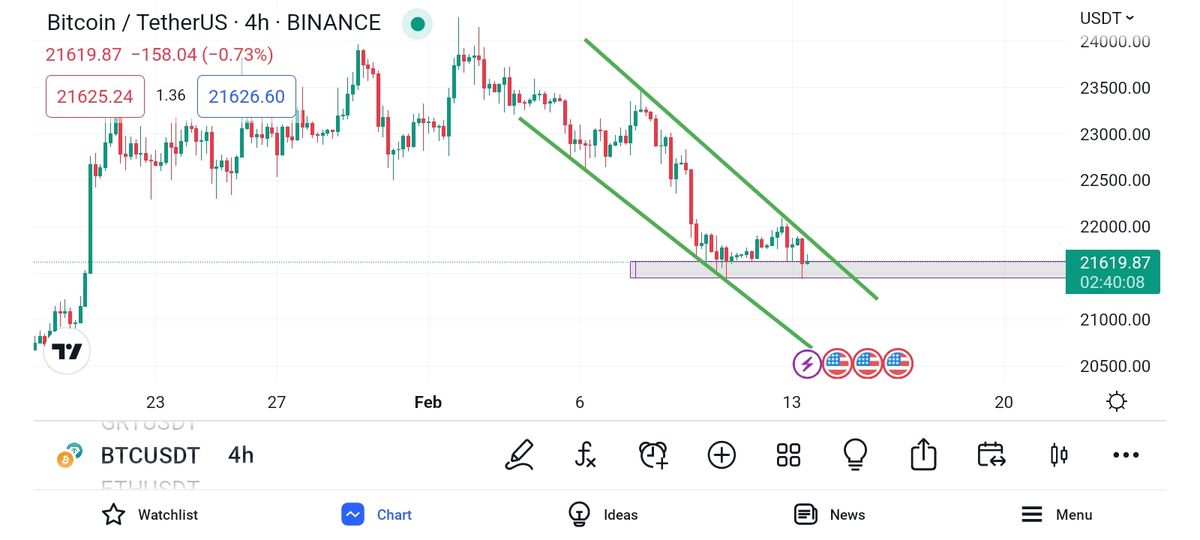This screenshot has height=540, width=1200.
Task: Open the drawing tools pencil icon
Action: pos(519,455)
